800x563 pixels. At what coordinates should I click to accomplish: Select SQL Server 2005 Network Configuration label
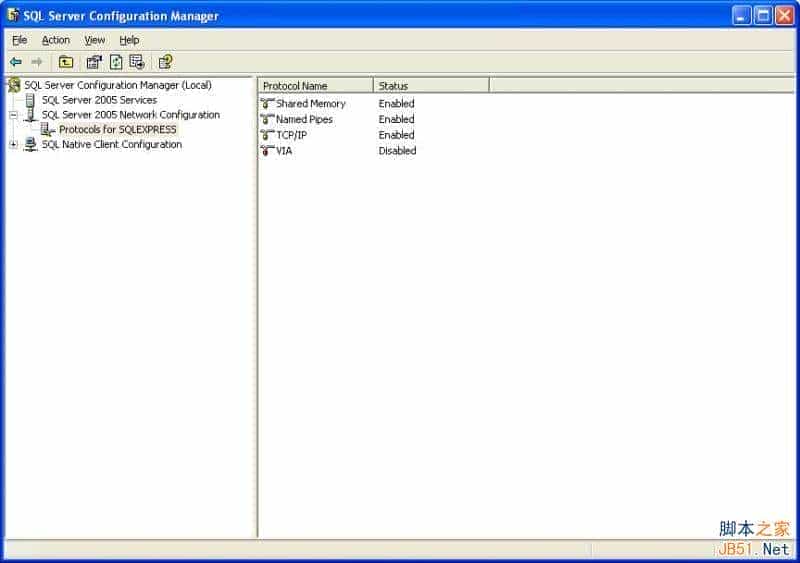tap(131, 114)
